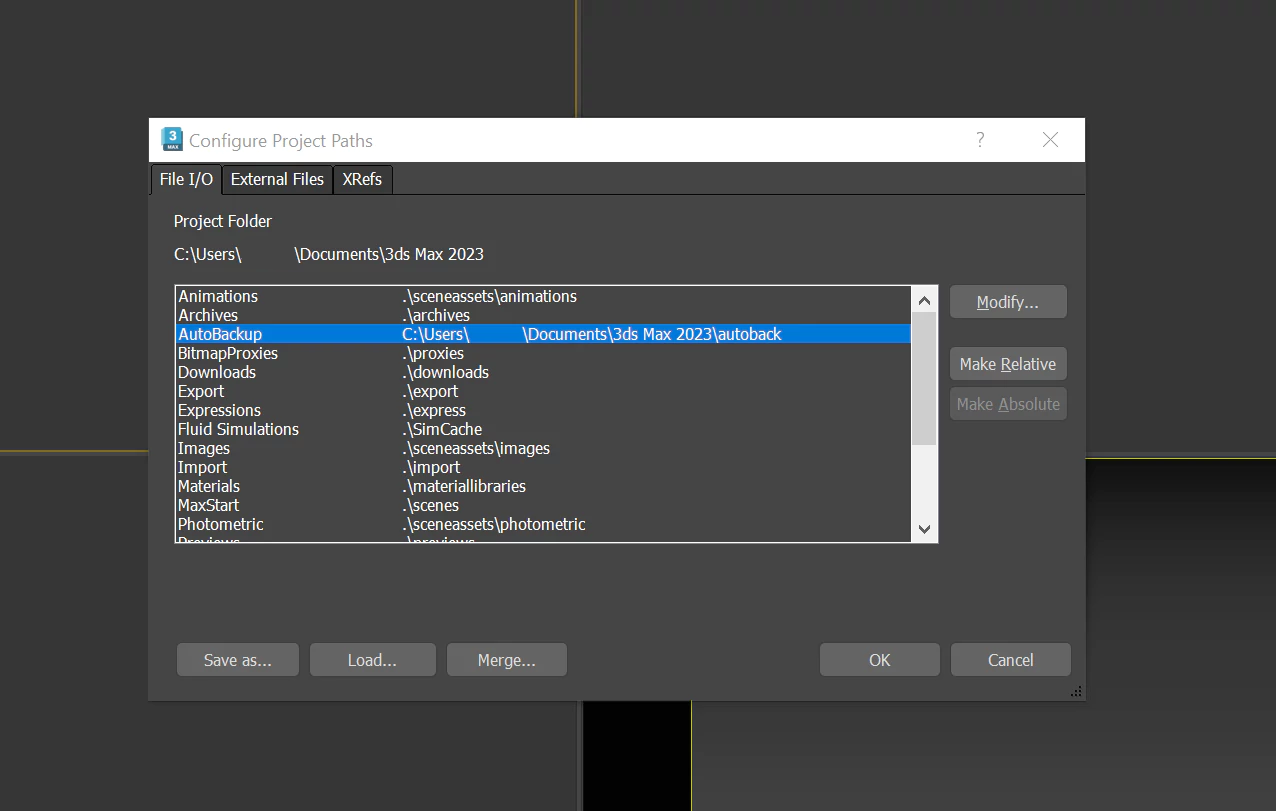Image resolution: width=1276 pixels, height=811 pixels.
Task: Click the scrollbar up arrow
Action: (923, 299)
